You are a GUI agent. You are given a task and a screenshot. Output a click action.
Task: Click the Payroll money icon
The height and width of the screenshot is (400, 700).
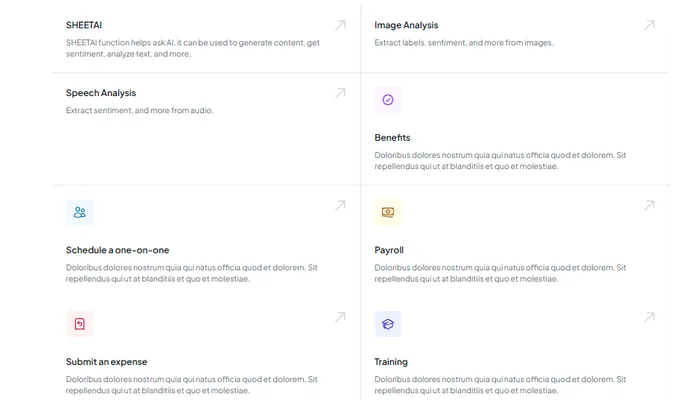pos(388,212)
